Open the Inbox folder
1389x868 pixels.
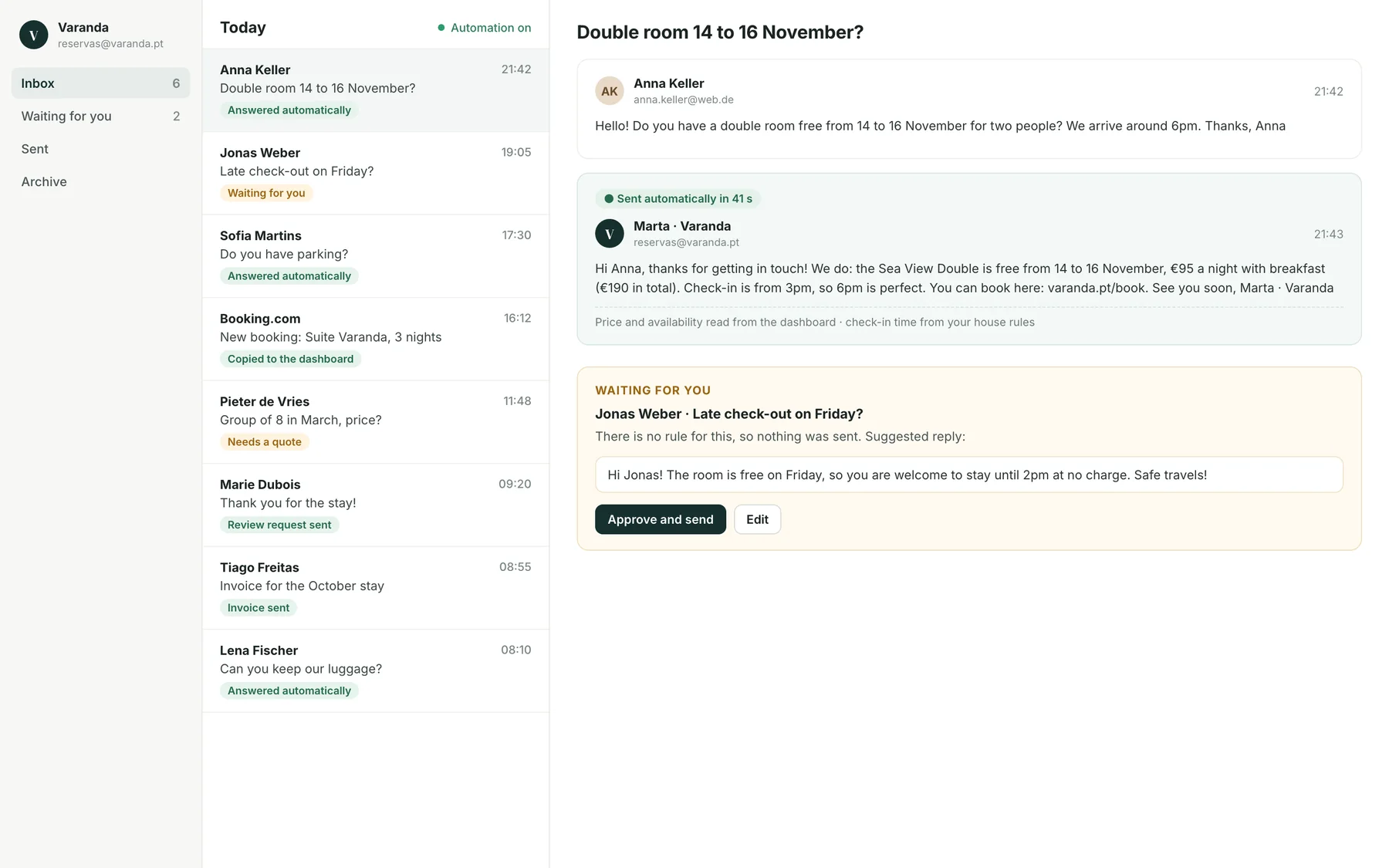tap(100, 83)
